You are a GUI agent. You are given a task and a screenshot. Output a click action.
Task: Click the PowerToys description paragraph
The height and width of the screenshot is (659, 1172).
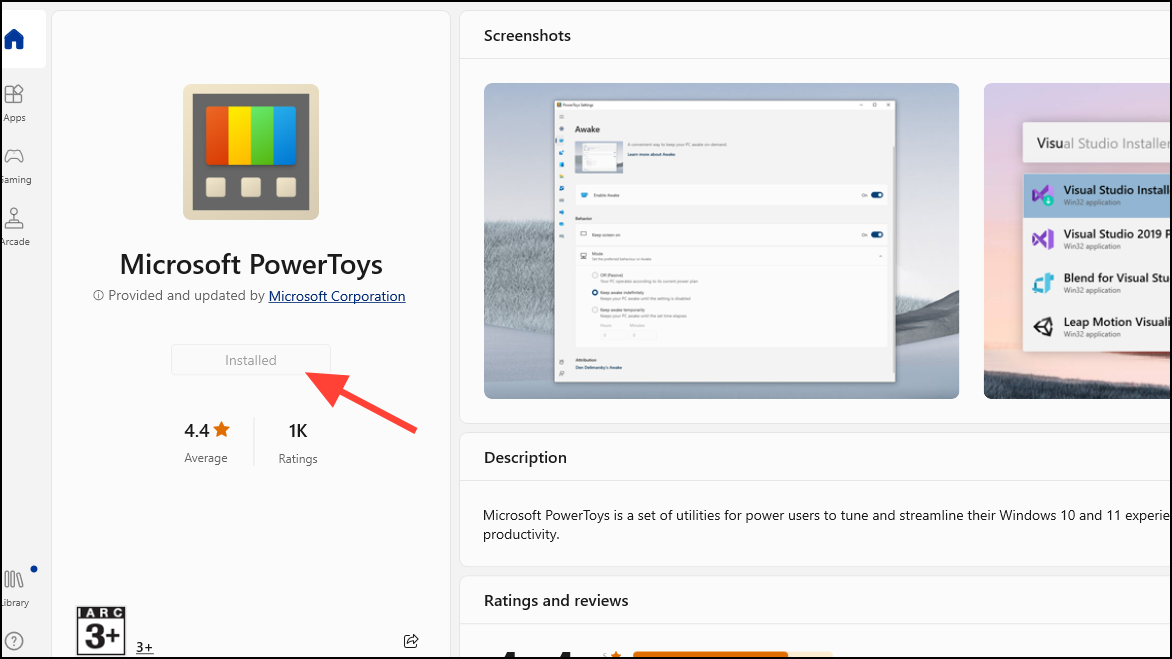(x=827, y=525)
